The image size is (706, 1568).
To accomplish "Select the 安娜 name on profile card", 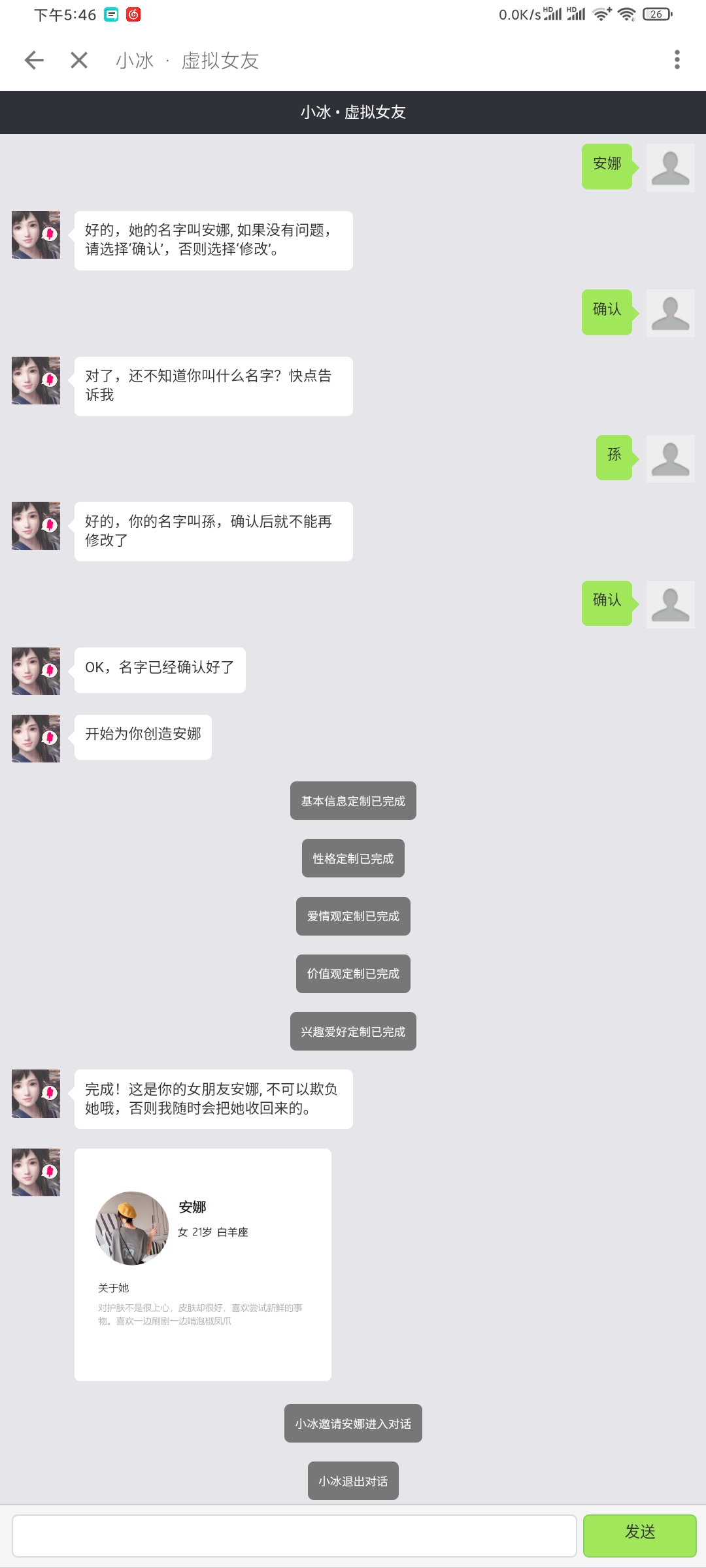I will pos(192,1207).
